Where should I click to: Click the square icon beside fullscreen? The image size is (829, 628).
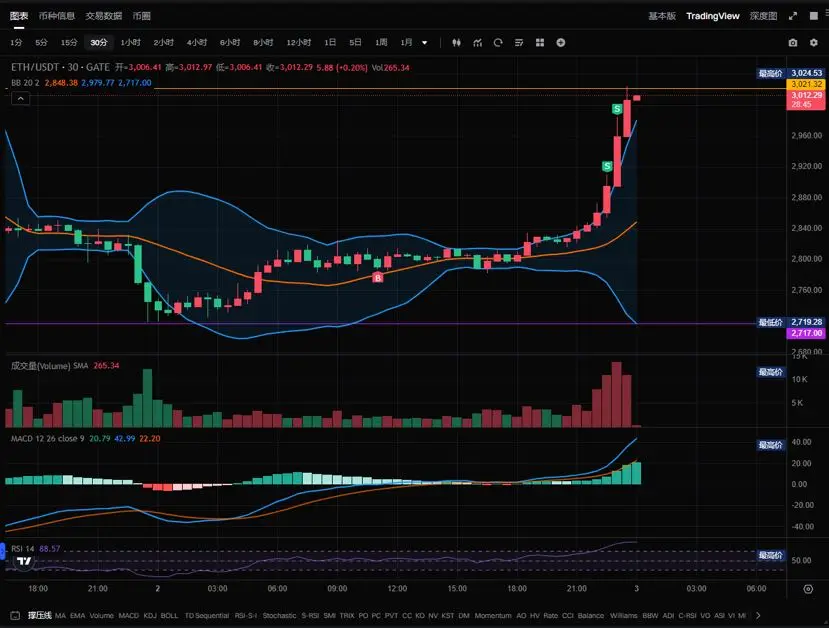click(814, 16)
